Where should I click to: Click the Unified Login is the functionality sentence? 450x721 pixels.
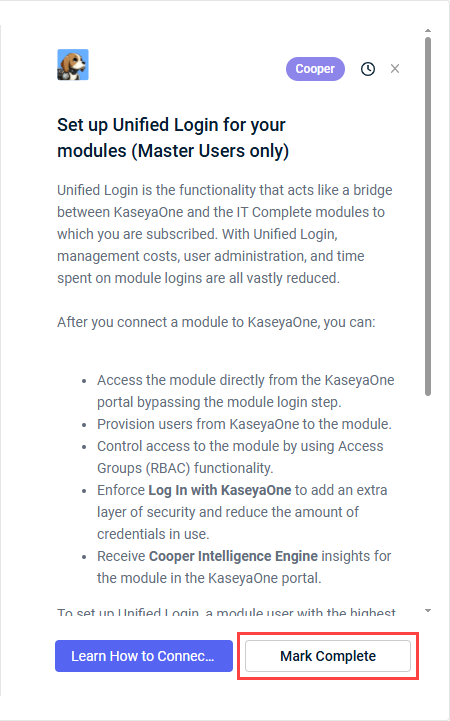coord(225,234)
